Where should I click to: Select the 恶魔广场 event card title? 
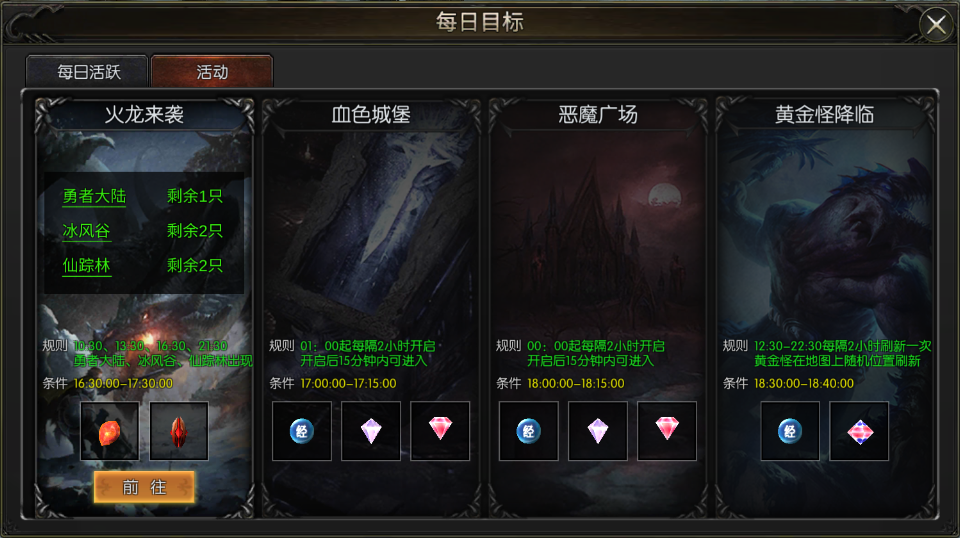(x=598, y=114)
